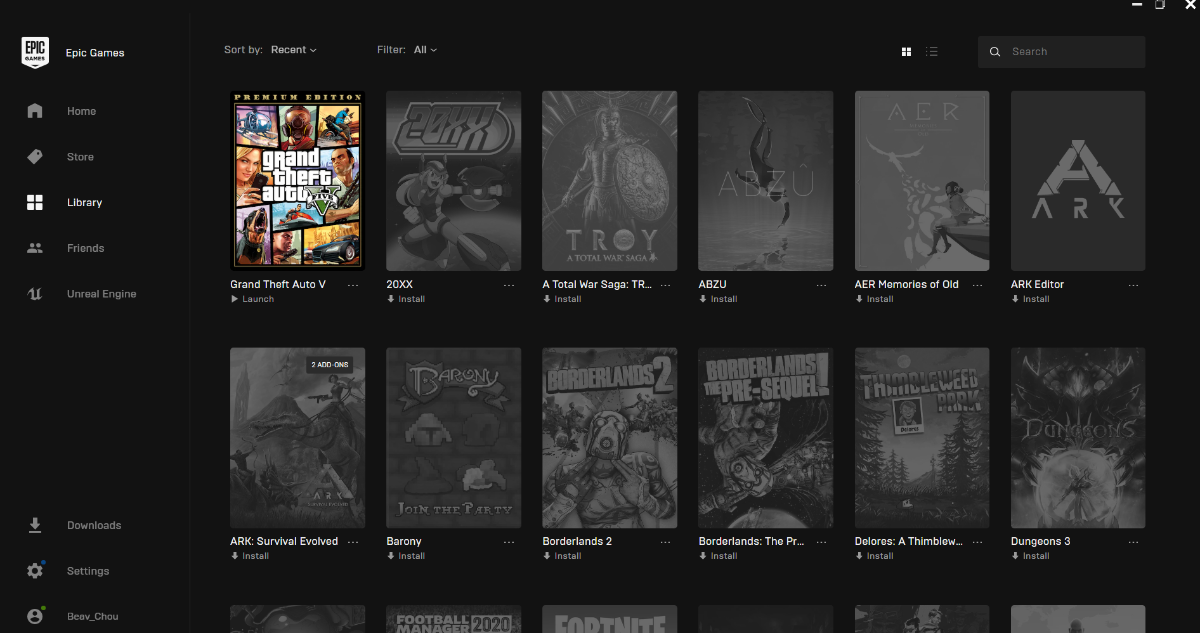Viewport: 1200px width, 633px height.
Task: Open Settings via the gear icon
Action: point(35,571)
